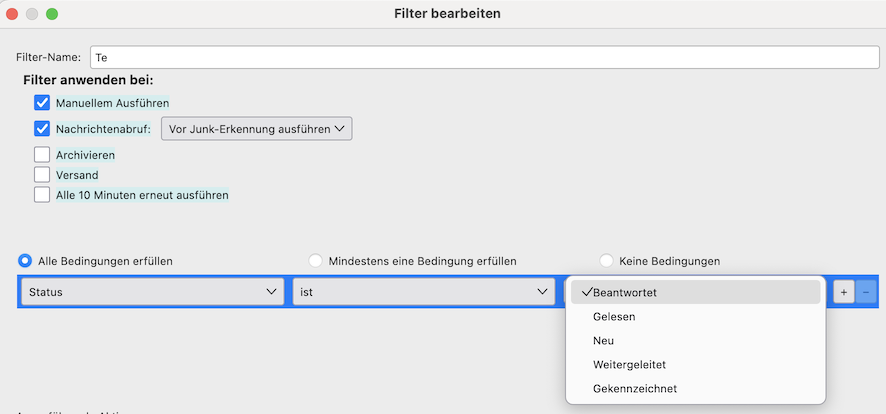This screenshot has width=886, height=414.
Task: Select the Keine Bedingungen radio button
Action: pyautogui.click(x=606, y=261)
